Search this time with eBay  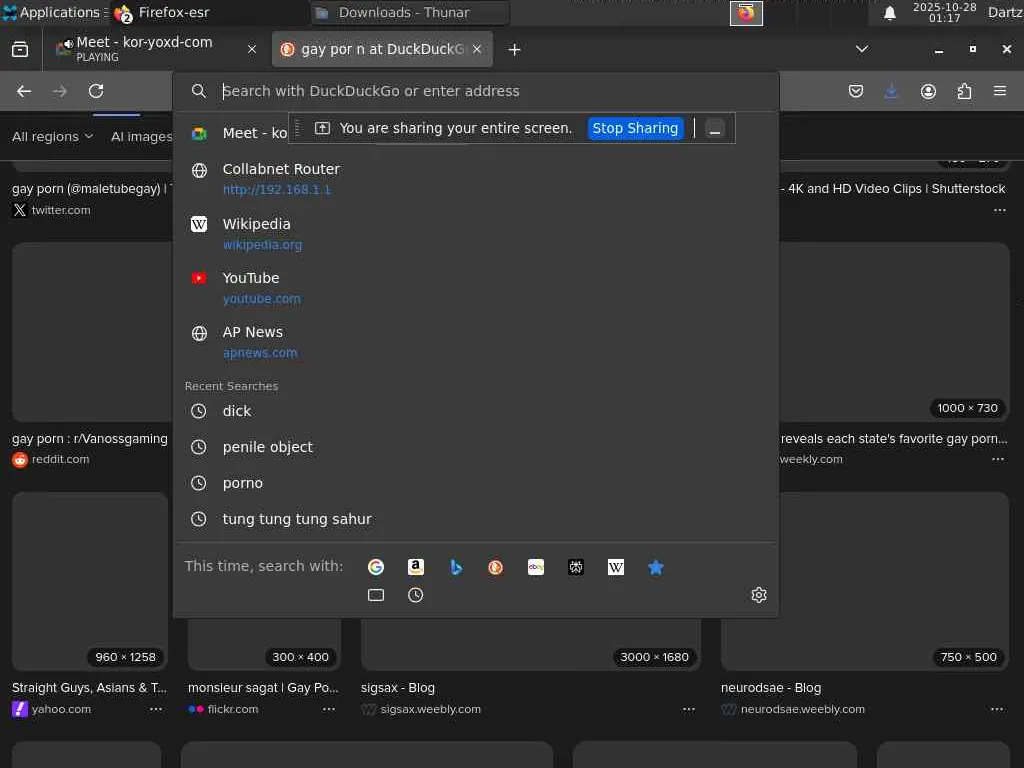536,567
